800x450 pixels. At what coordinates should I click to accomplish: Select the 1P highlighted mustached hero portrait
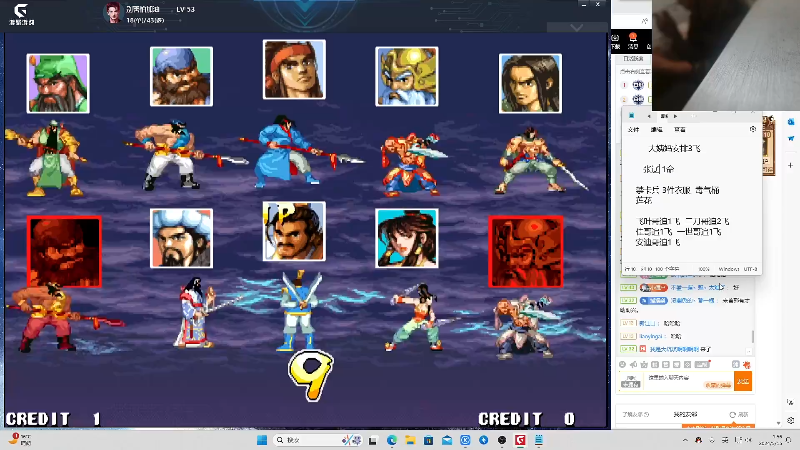pyautogui.click(x=294, y=231)
